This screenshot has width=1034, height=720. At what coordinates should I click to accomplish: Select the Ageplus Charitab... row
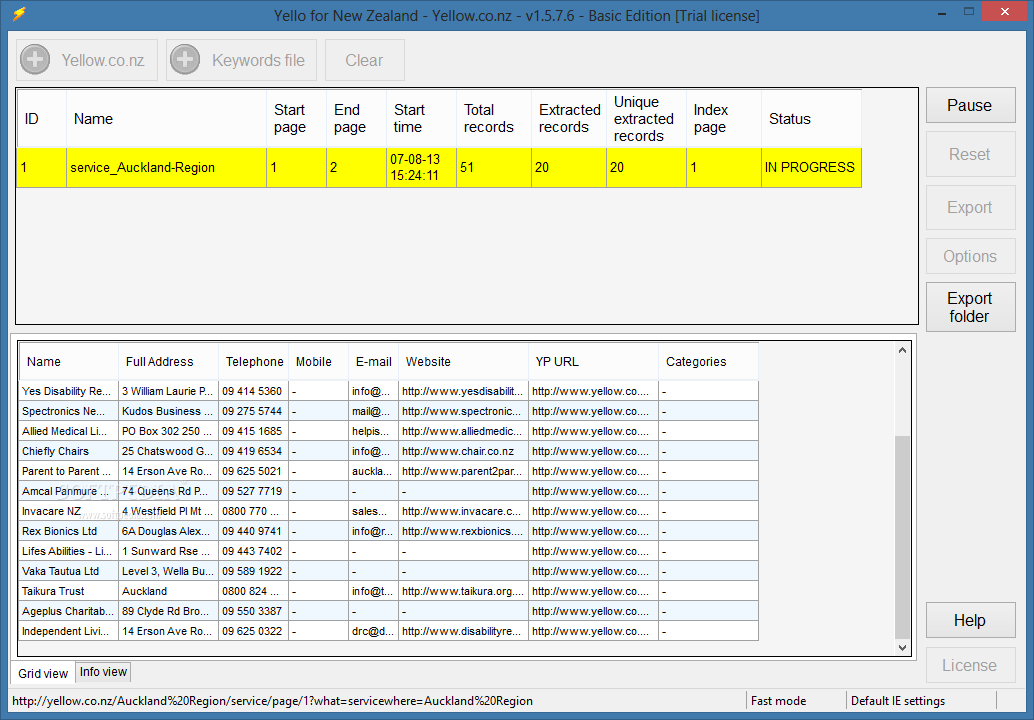tap(388, 611)
